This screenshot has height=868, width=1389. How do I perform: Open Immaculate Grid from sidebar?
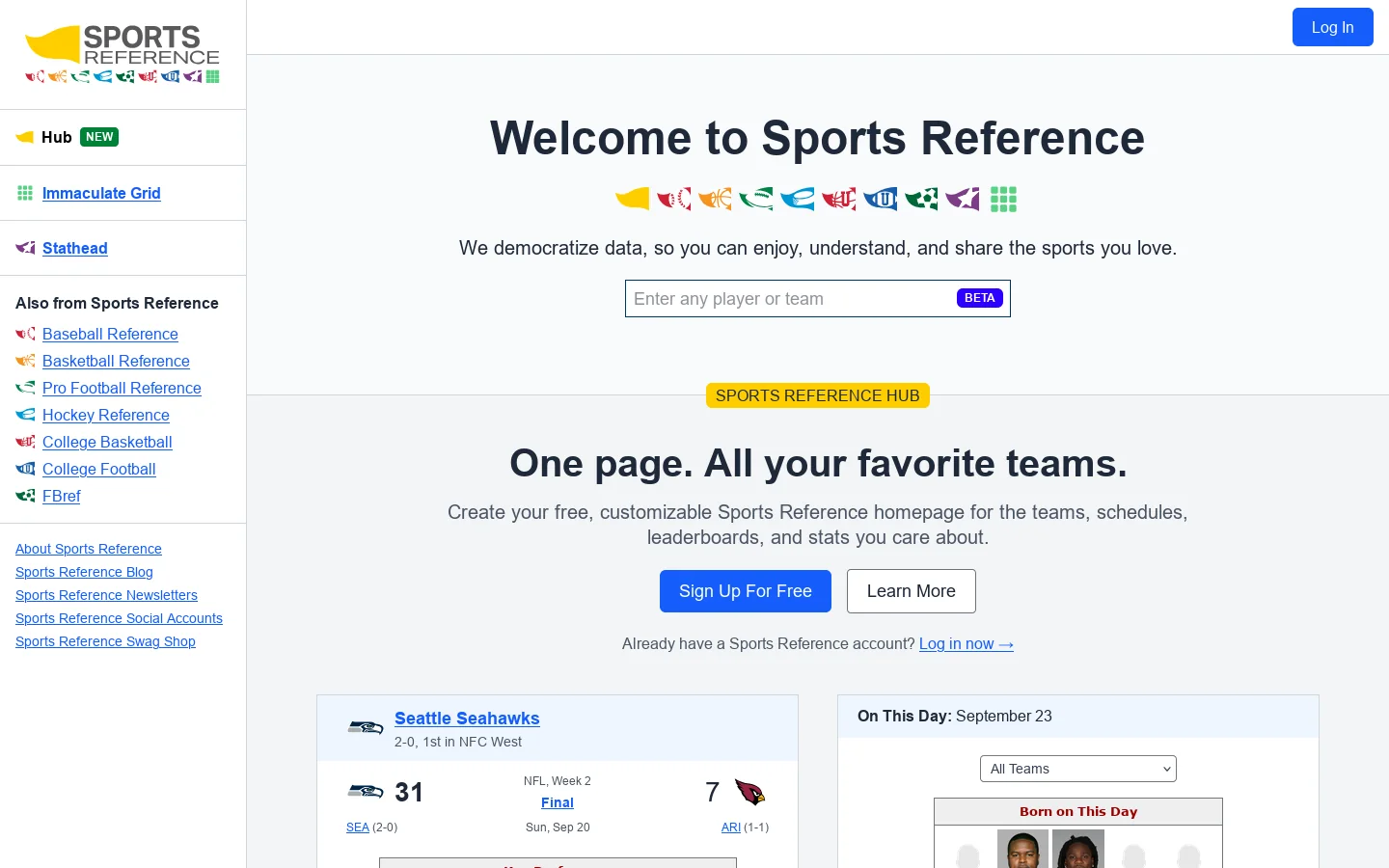click(x=101, y=193)
